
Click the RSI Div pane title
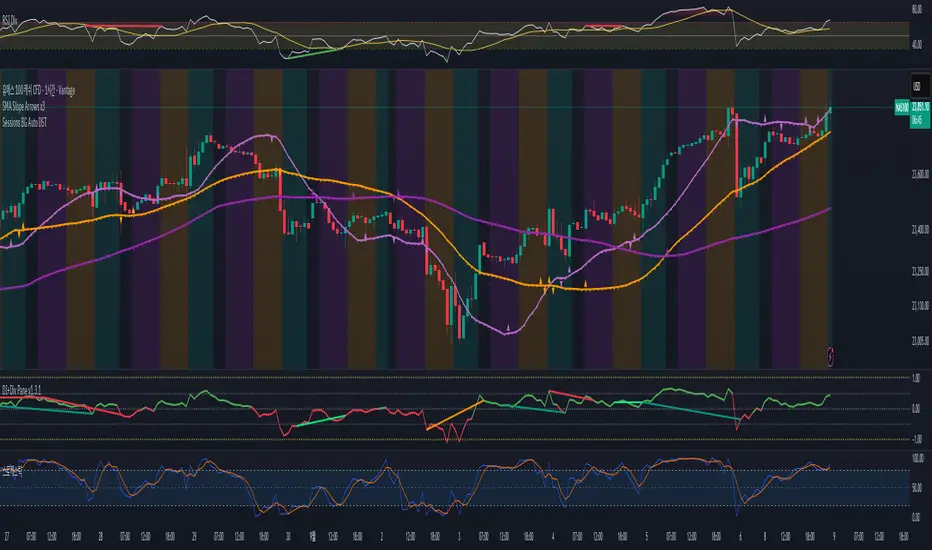point(12,4)
